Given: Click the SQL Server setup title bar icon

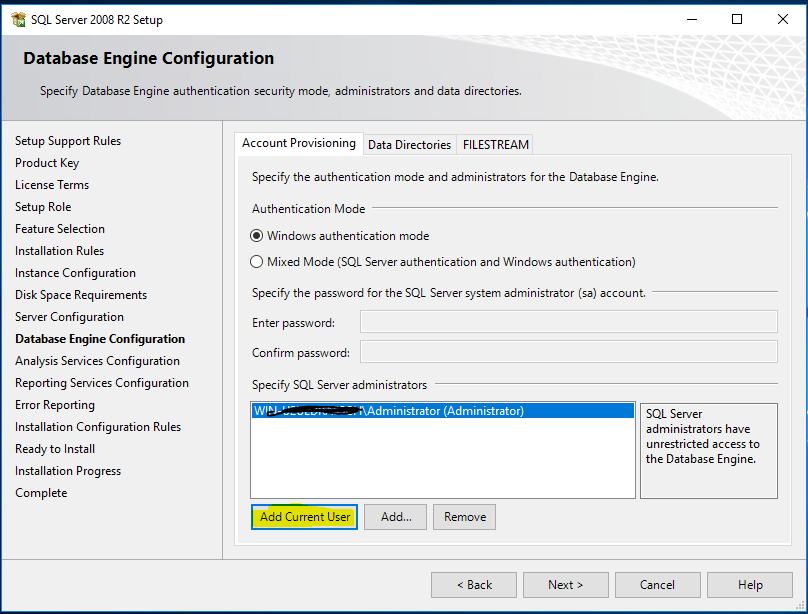Looking at the screenshot, I should coord(19,20).
